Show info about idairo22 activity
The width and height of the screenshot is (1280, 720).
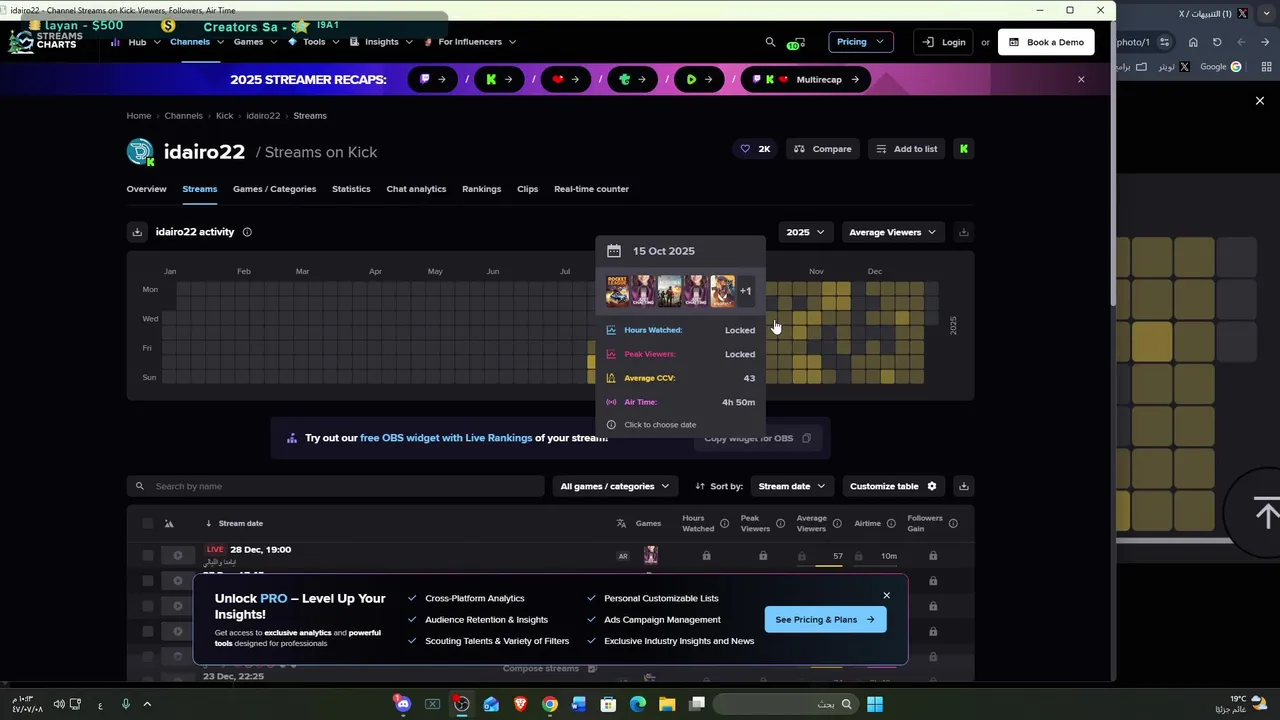coord(247,232)
